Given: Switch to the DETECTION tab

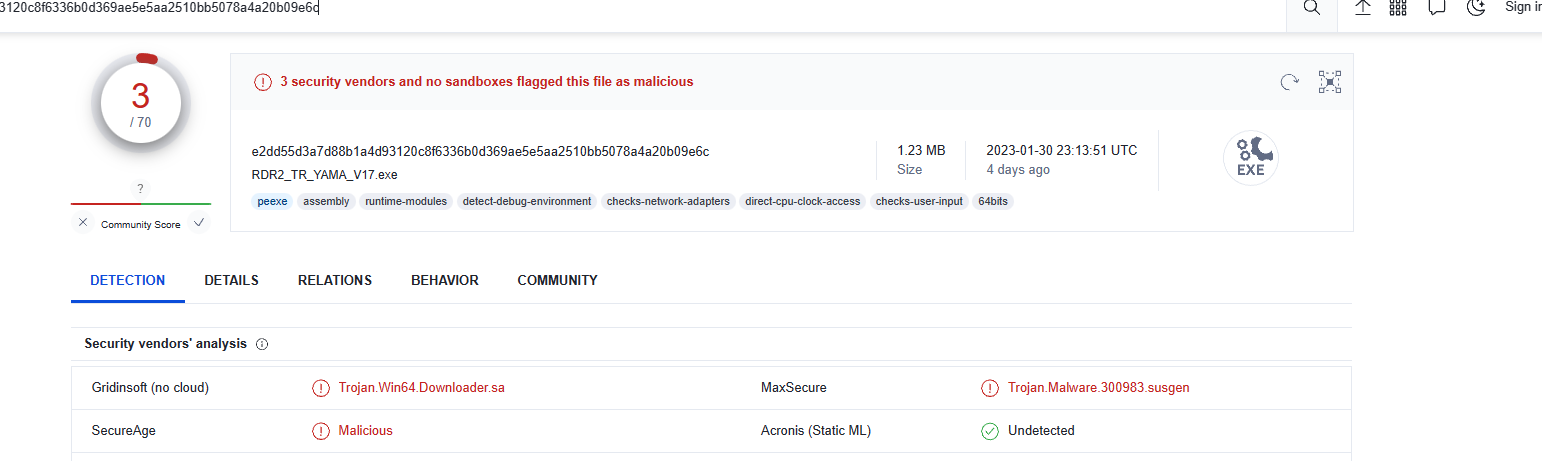Looking at the screenshot, I should pyautogui.click(x=128, y=281).
